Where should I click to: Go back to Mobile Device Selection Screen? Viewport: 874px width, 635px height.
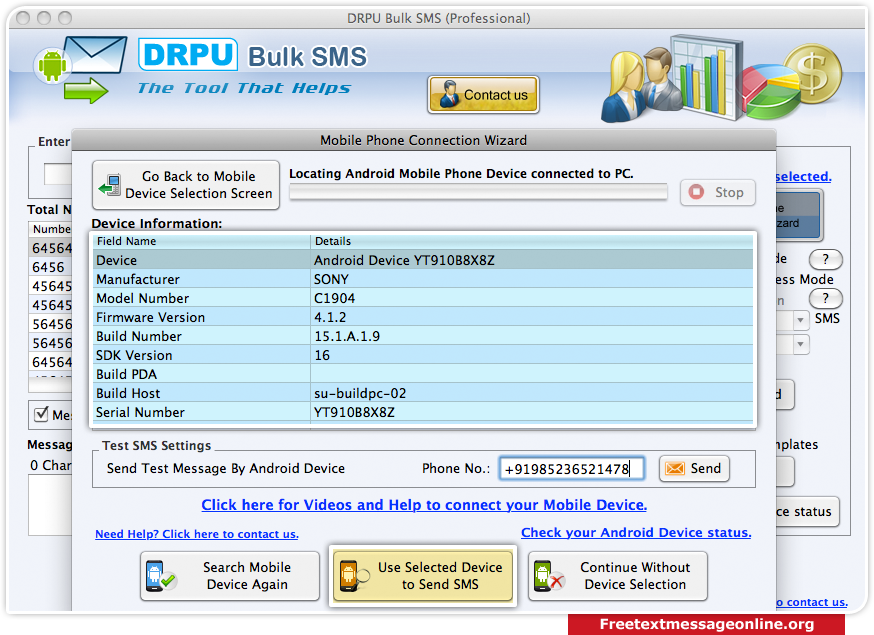186,185
